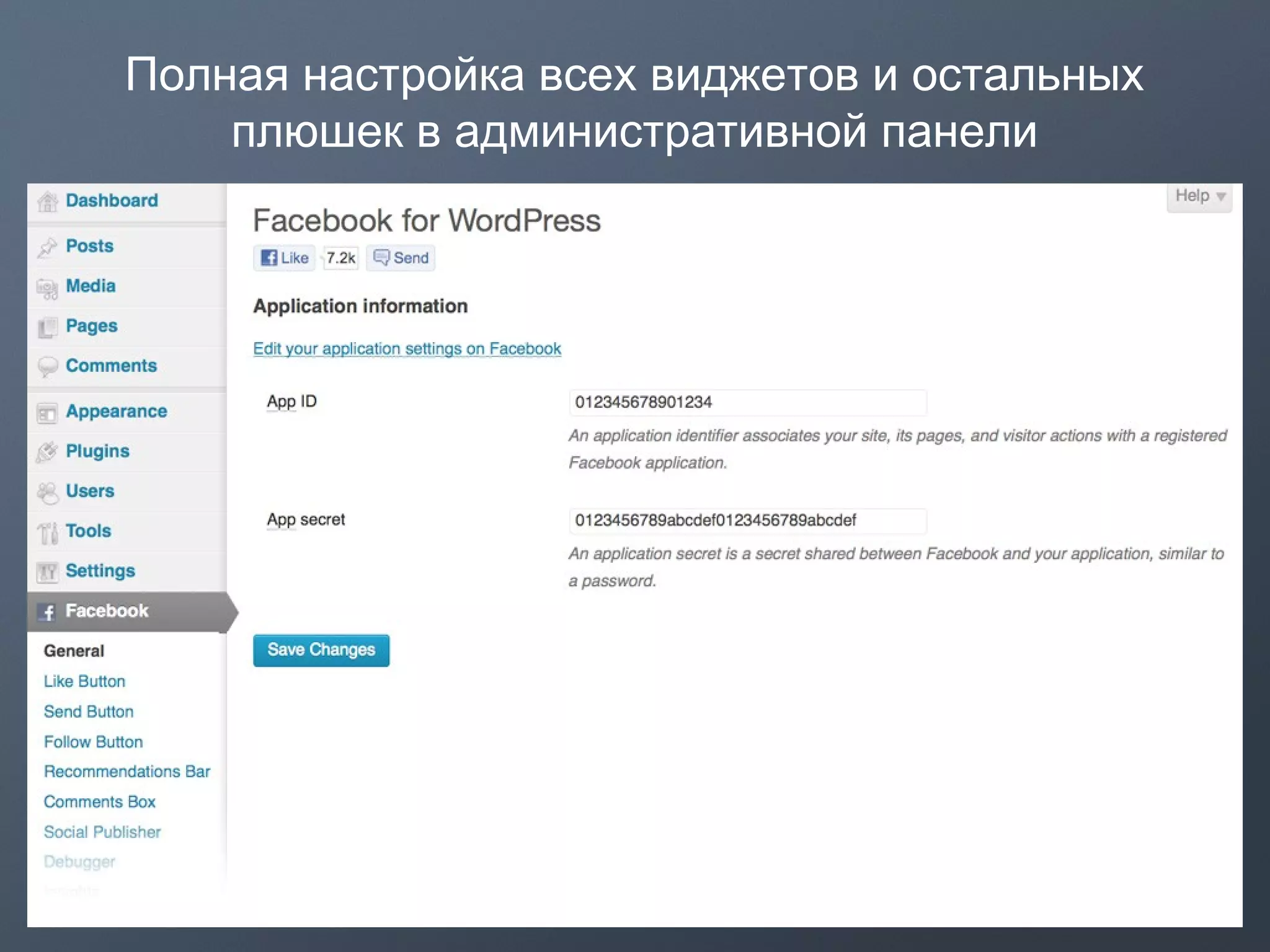
Task: Click the Appearance layout icon
Action: (47, 413)
